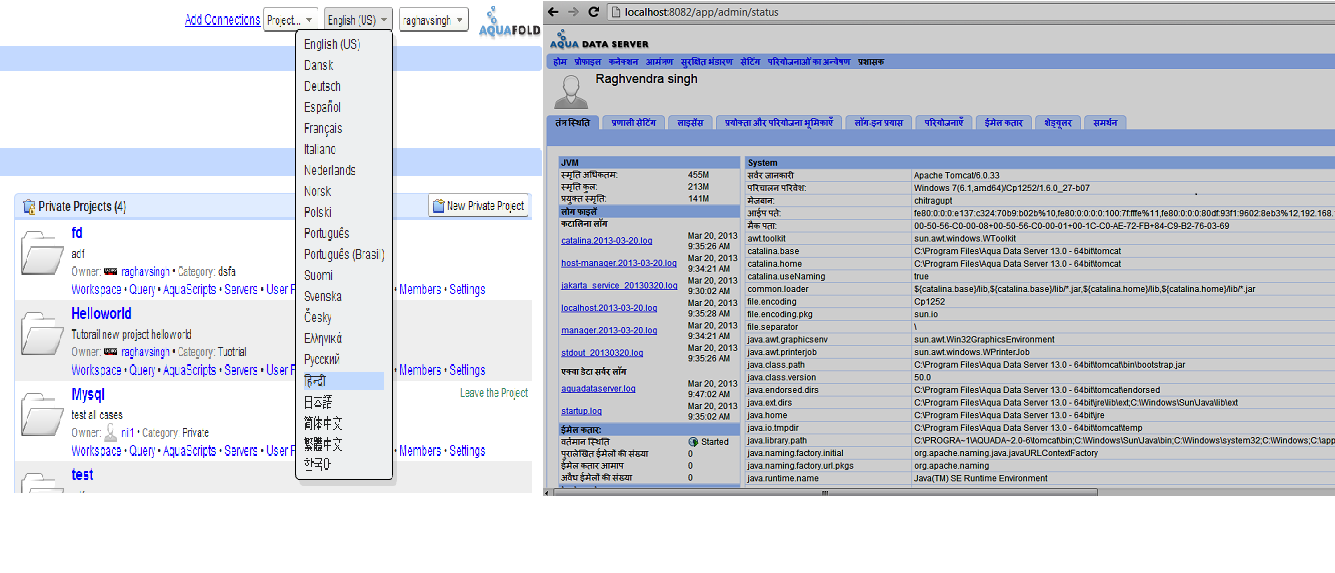Open Settings link for fd project

click(467, 289)
